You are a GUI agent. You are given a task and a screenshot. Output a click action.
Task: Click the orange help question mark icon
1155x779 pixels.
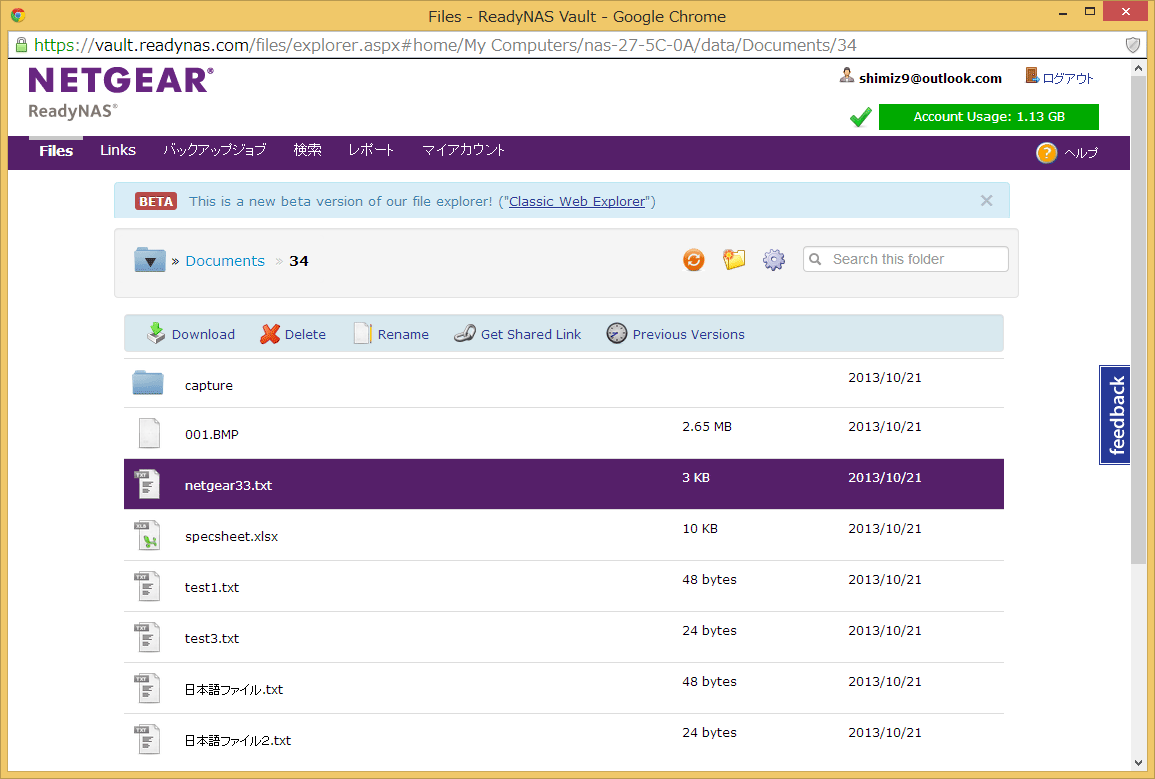coord(1046,153)
